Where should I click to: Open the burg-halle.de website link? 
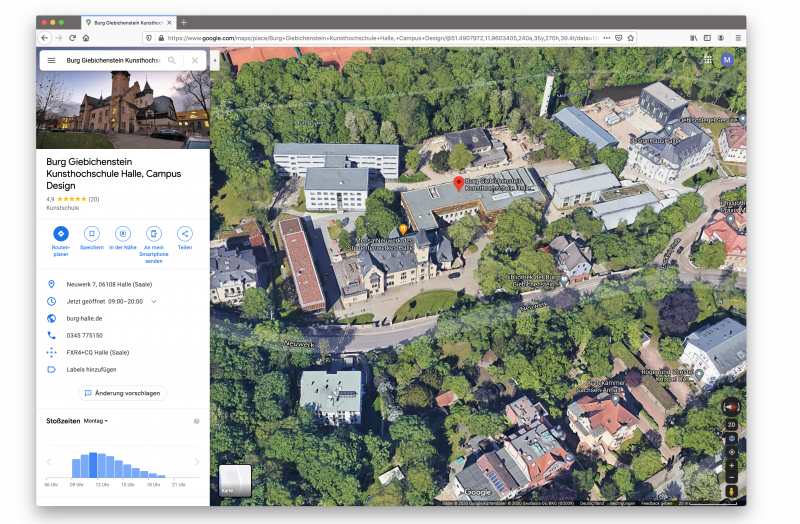(84, 318)
